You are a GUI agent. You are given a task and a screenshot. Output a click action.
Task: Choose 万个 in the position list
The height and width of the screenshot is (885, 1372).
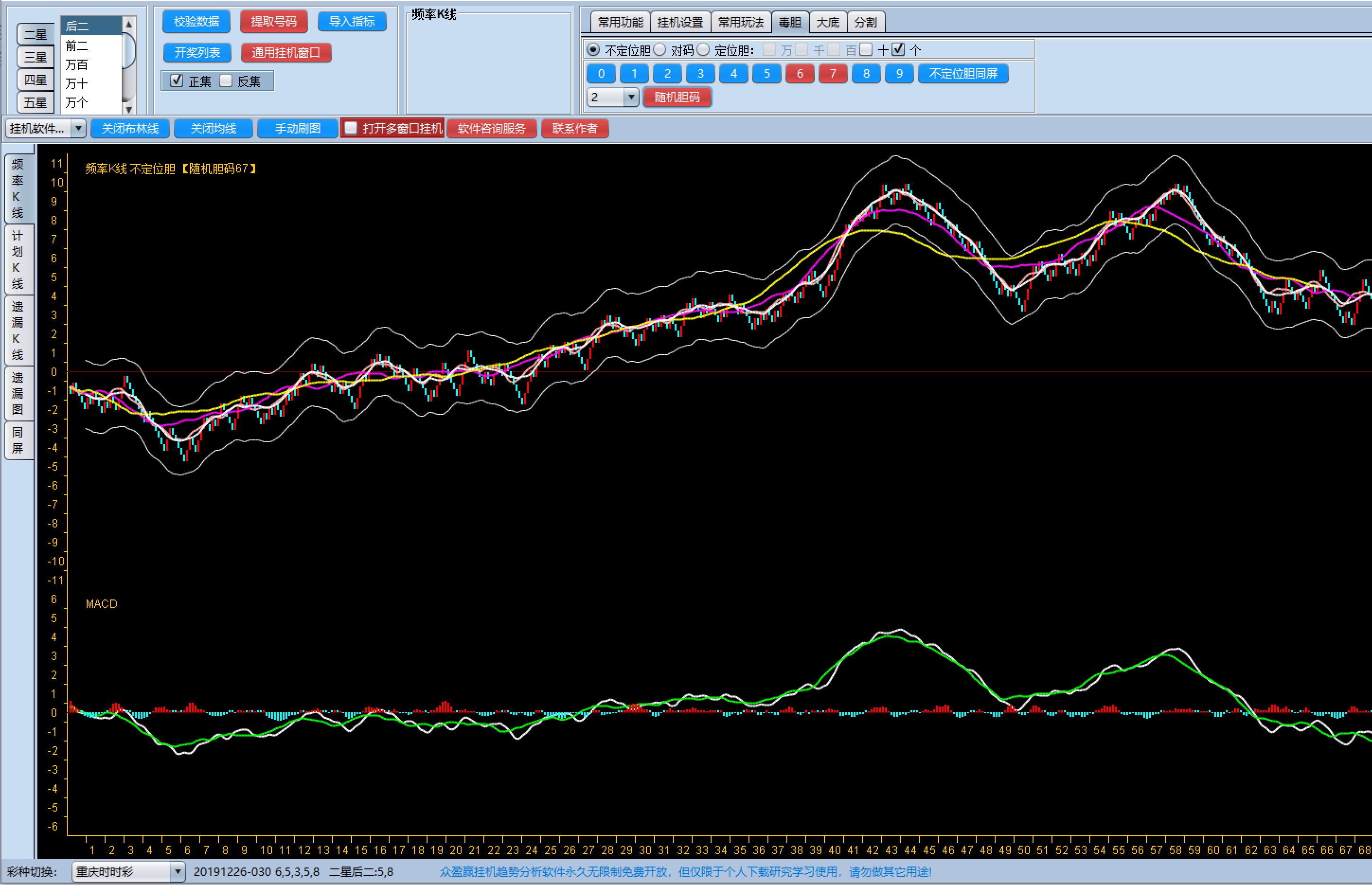coord(91,102)
